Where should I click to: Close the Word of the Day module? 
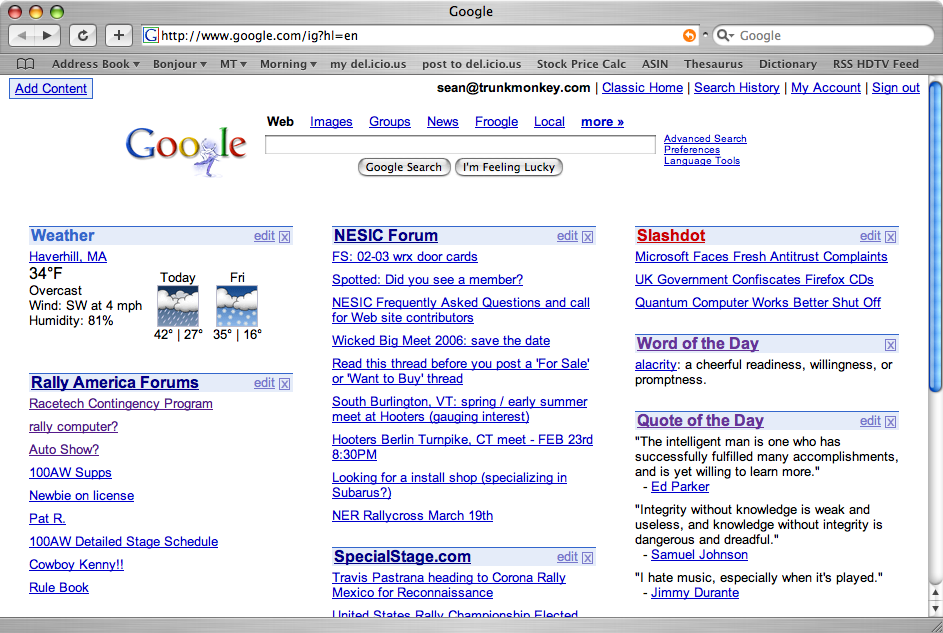coord(891,345)
